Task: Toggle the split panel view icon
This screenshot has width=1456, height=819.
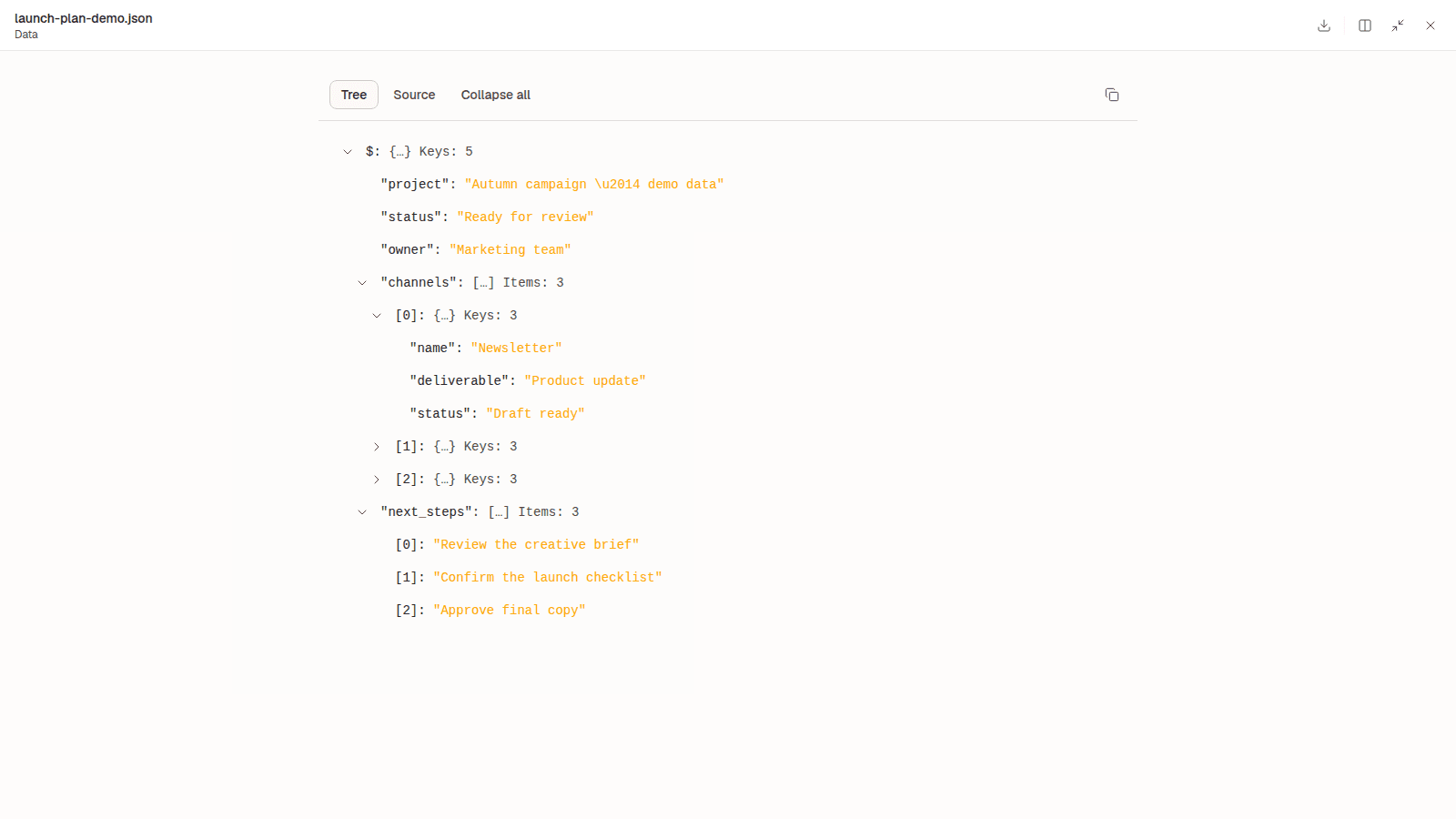Action: coord(1365,25)
